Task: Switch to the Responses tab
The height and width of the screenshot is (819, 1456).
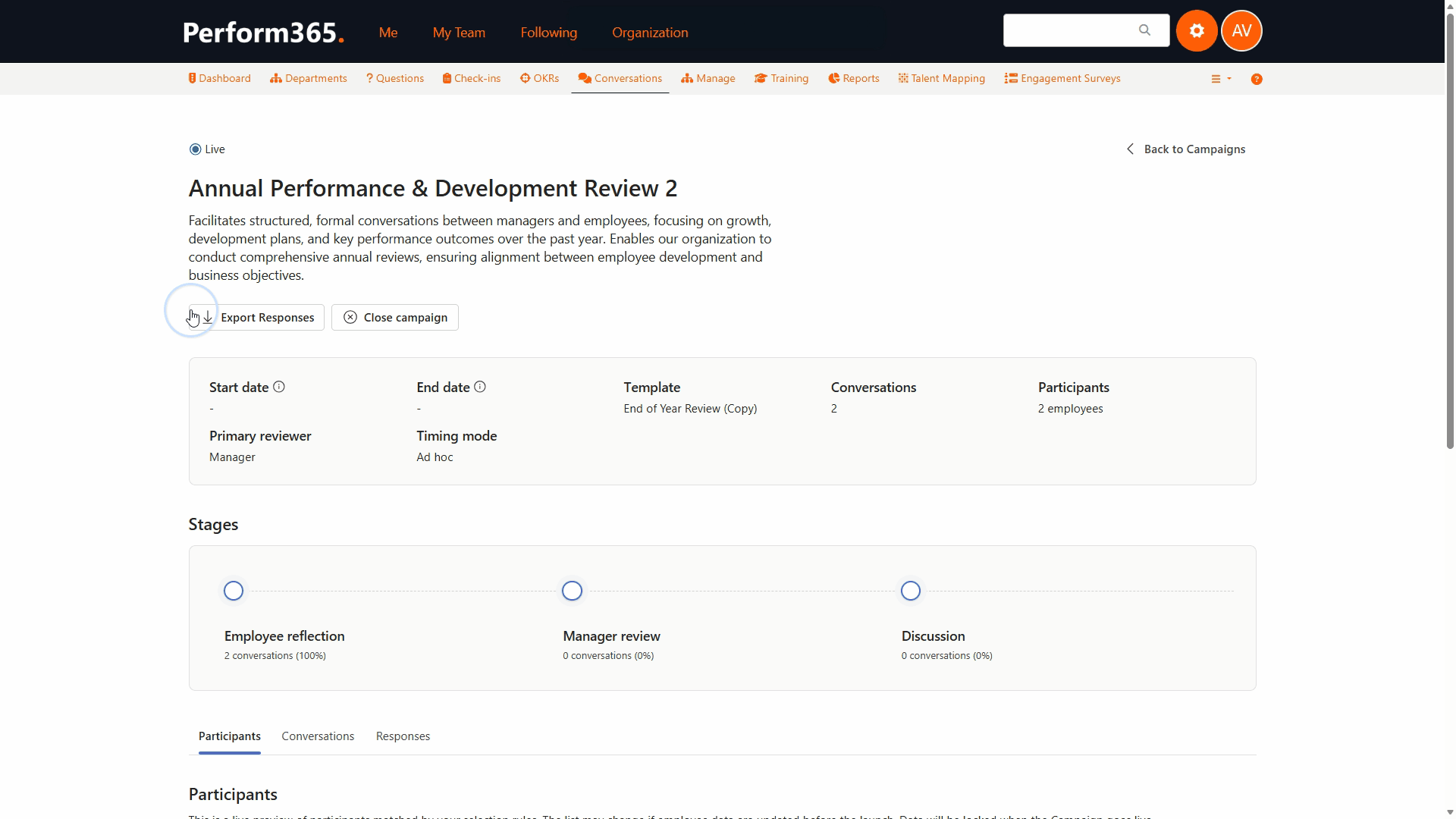Action: tap(403, 736)
